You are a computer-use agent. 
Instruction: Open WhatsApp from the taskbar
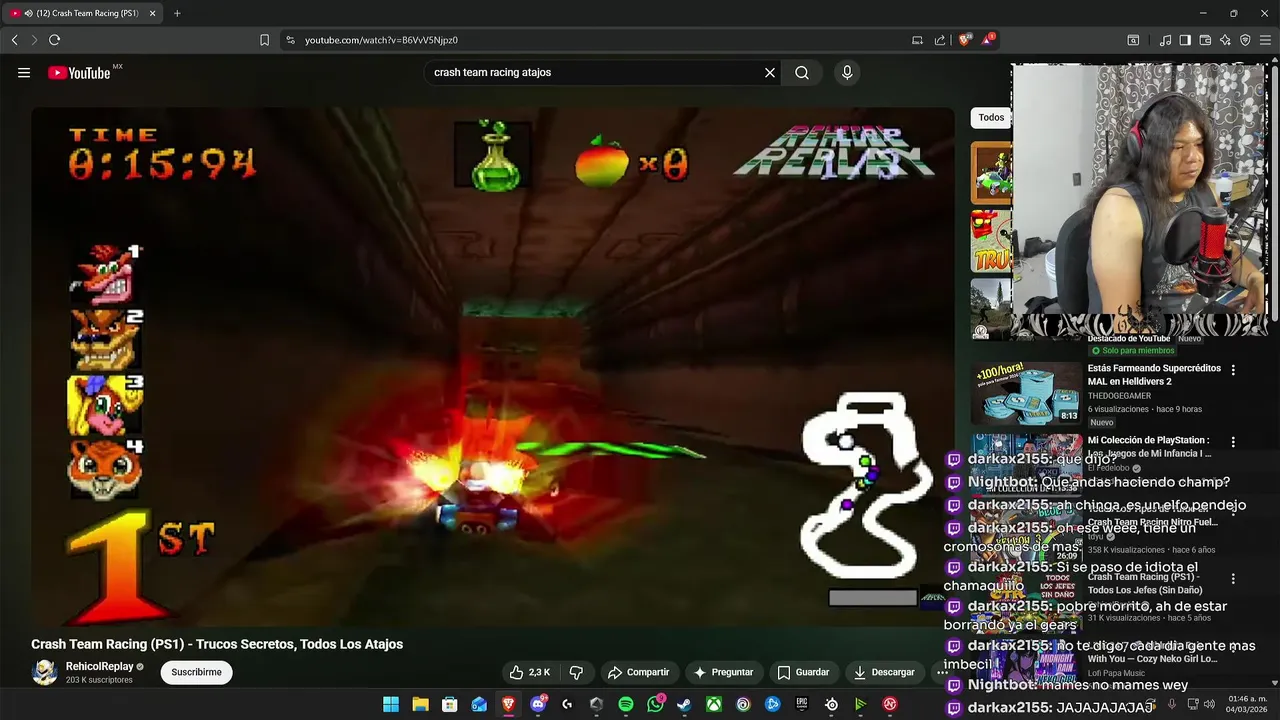tap(655, 704)
